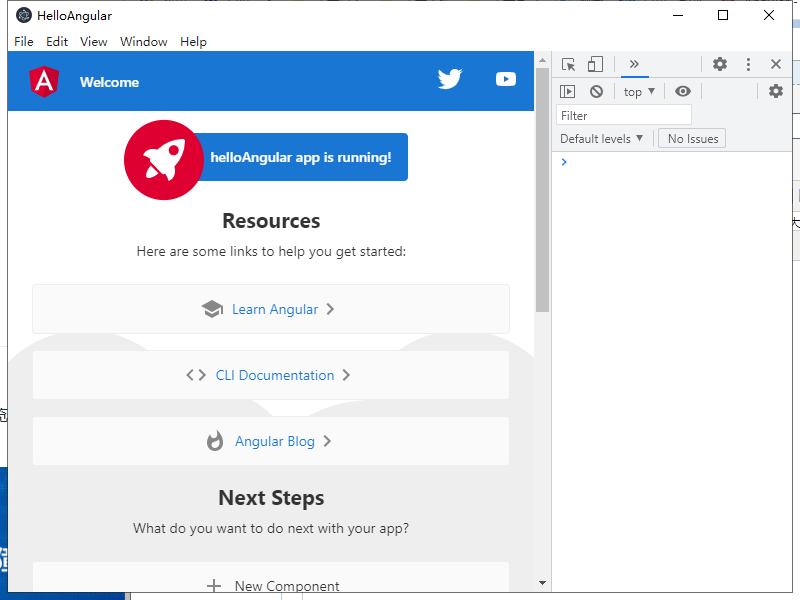800x600 pixels.
Task: Click the Learn Angular chevron arrow
Action: click(x=330, y=309)
